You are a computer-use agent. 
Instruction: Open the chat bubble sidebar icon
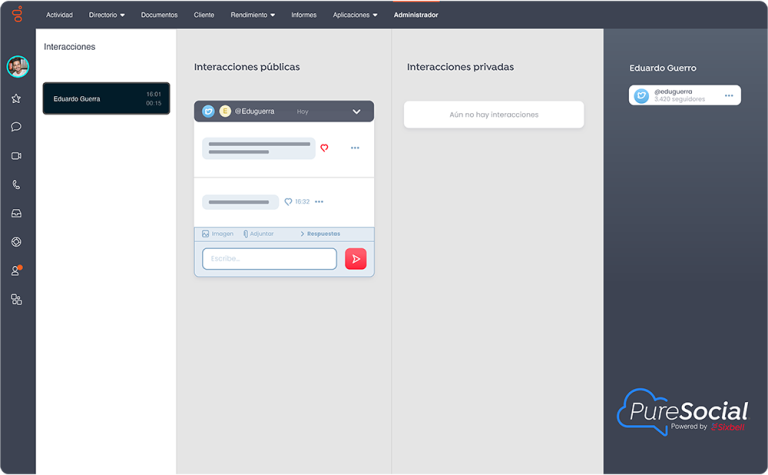pos(16,127)
